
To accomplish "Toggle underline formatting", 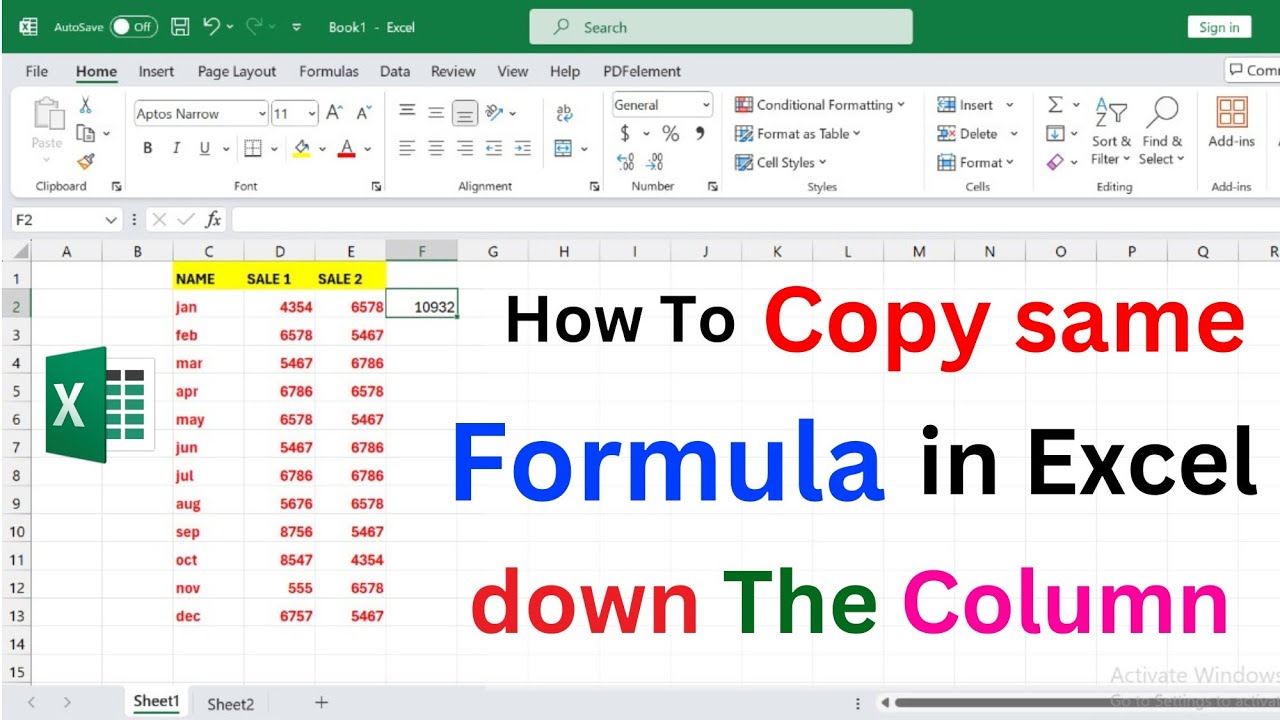I will (x=205, y=148).
